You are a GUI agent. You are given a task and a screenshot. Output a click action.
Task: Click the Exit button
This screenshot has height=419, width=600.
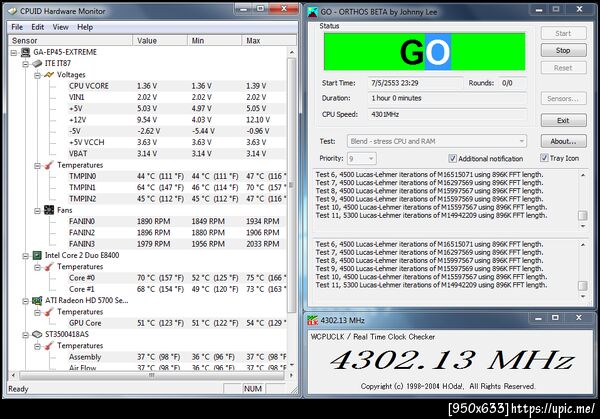click(x=563, y=121)
